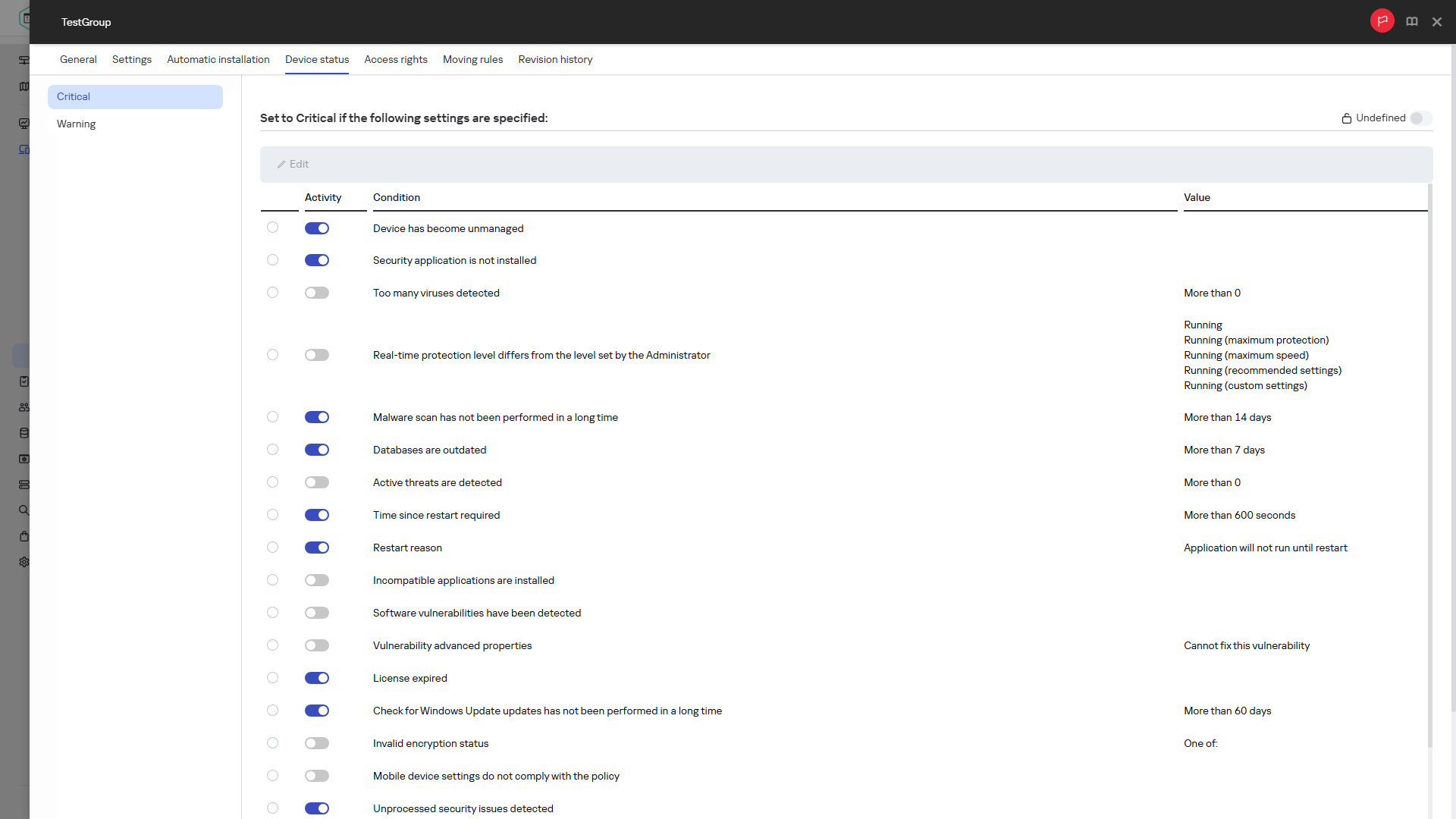Disable Device has become unmanaged toggle

click(317, 228)
